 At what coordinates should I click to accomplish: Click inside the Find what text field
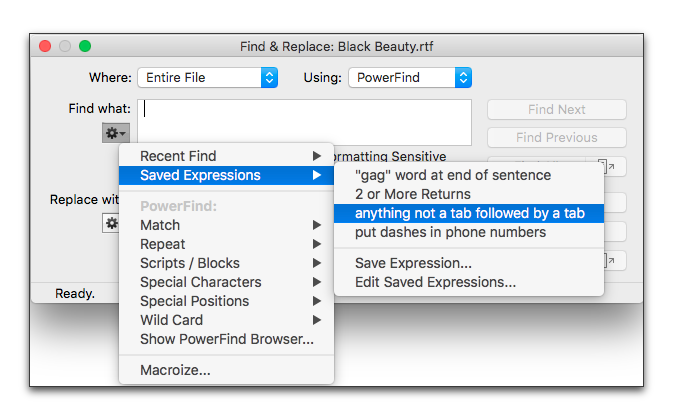click(305, 122)
